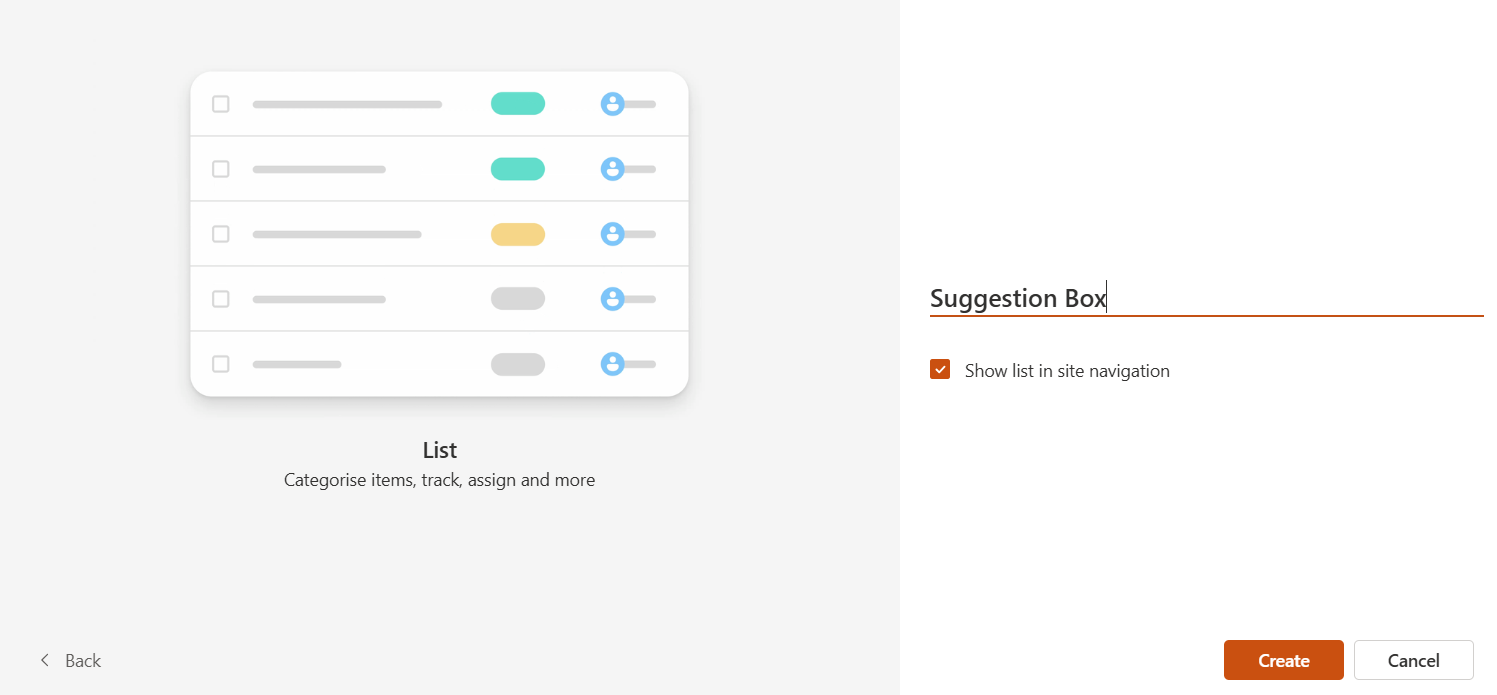Screen dimensions: 1497x695
Task: Click the yellow status pill in the third row
Action: coord(517,233)
